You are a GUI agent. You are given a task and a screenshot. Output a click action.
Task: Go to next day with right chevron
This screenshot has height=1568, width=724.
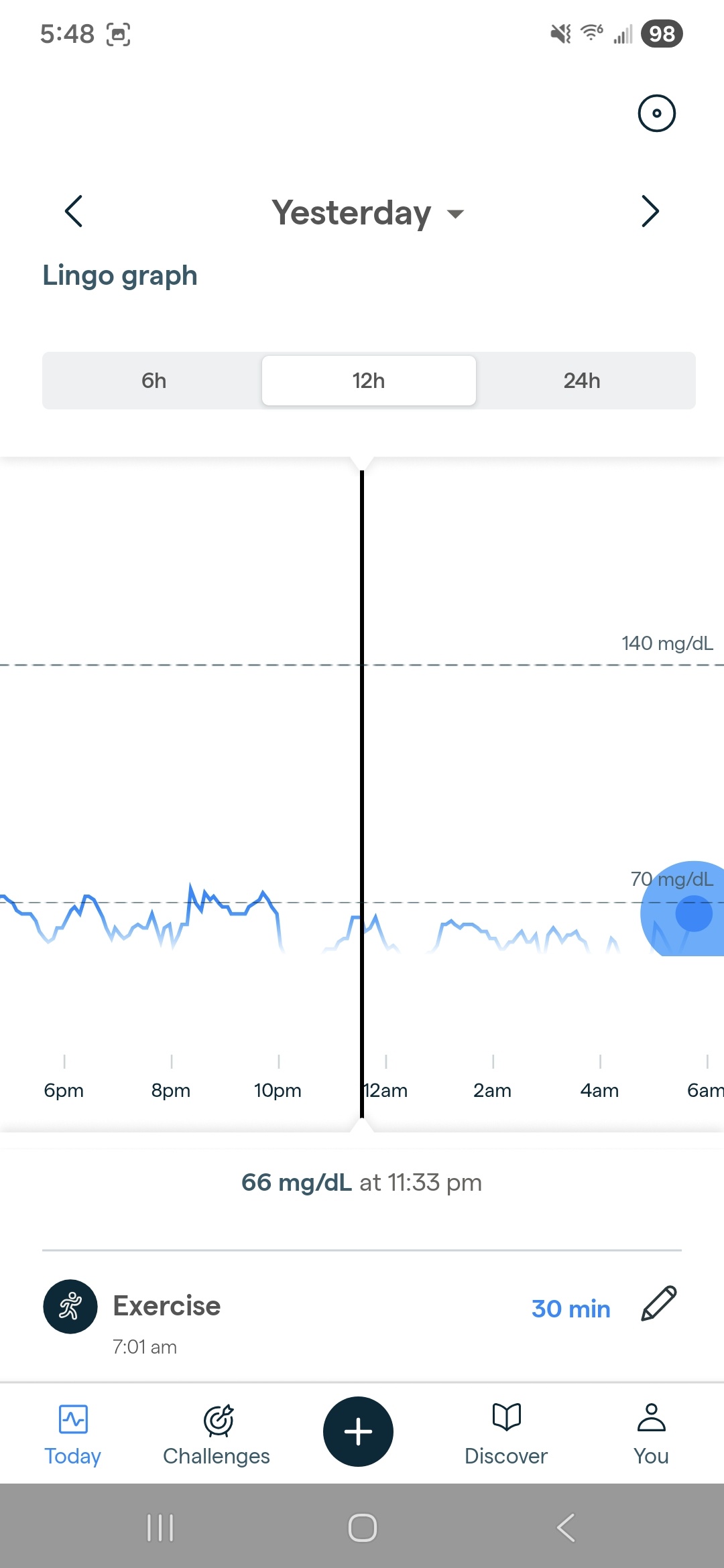click(650, 212)
